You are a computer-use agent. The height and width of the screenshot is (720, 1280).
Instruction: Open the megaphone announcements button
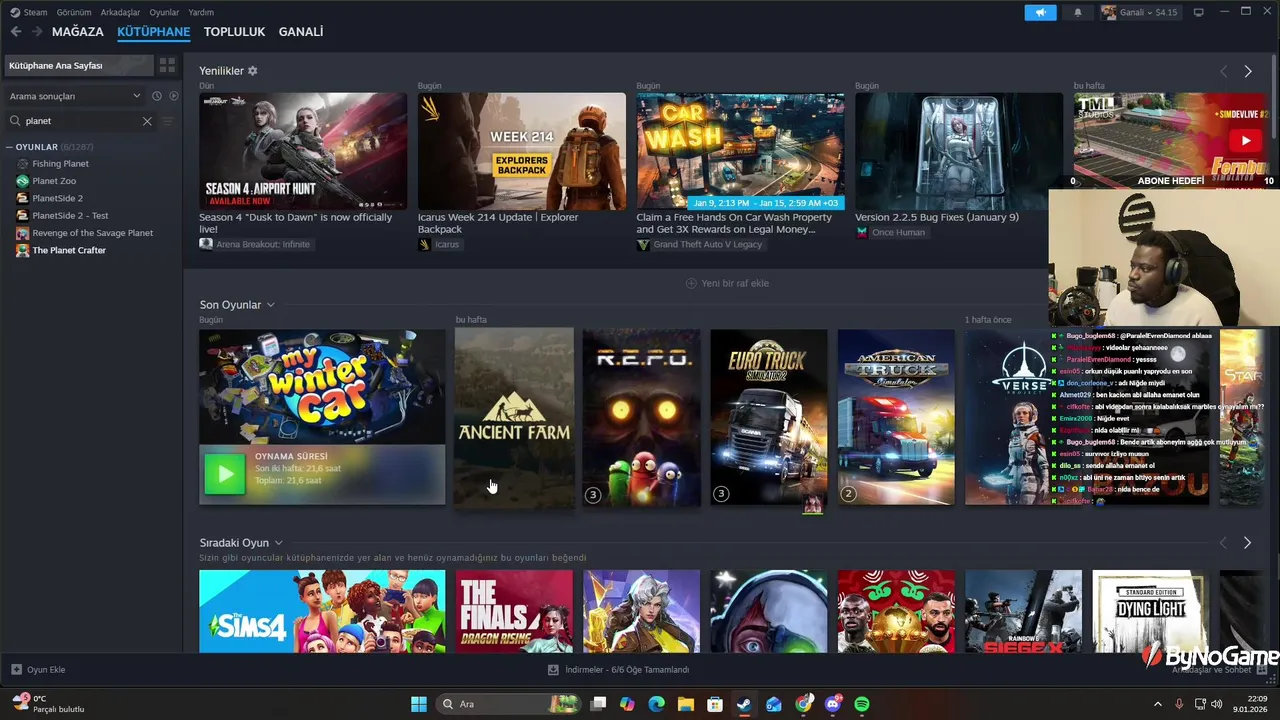[1040, 12]
